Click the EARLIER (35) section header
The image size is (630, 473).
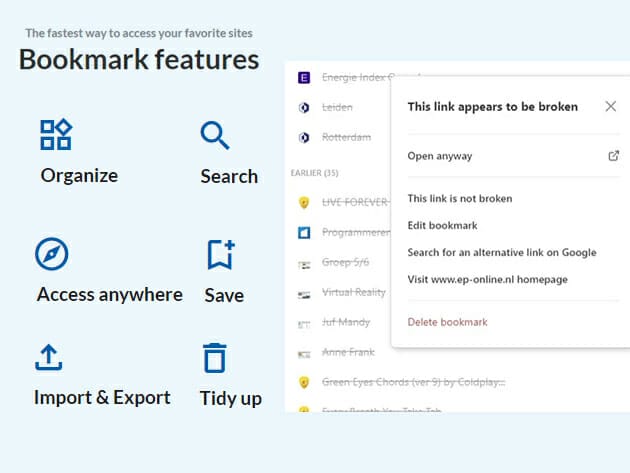314,173
